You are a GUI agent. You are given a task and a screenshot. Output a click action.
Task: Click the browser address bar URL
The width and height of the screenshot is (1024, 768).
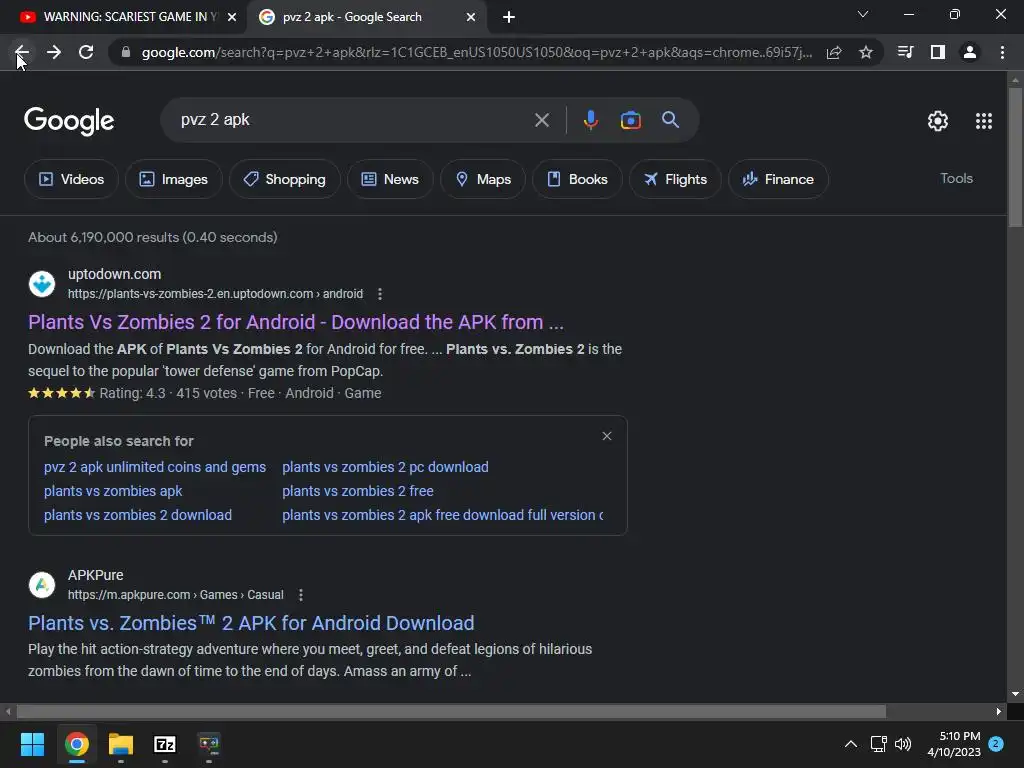pyautogui.click(x=477, y=52)
